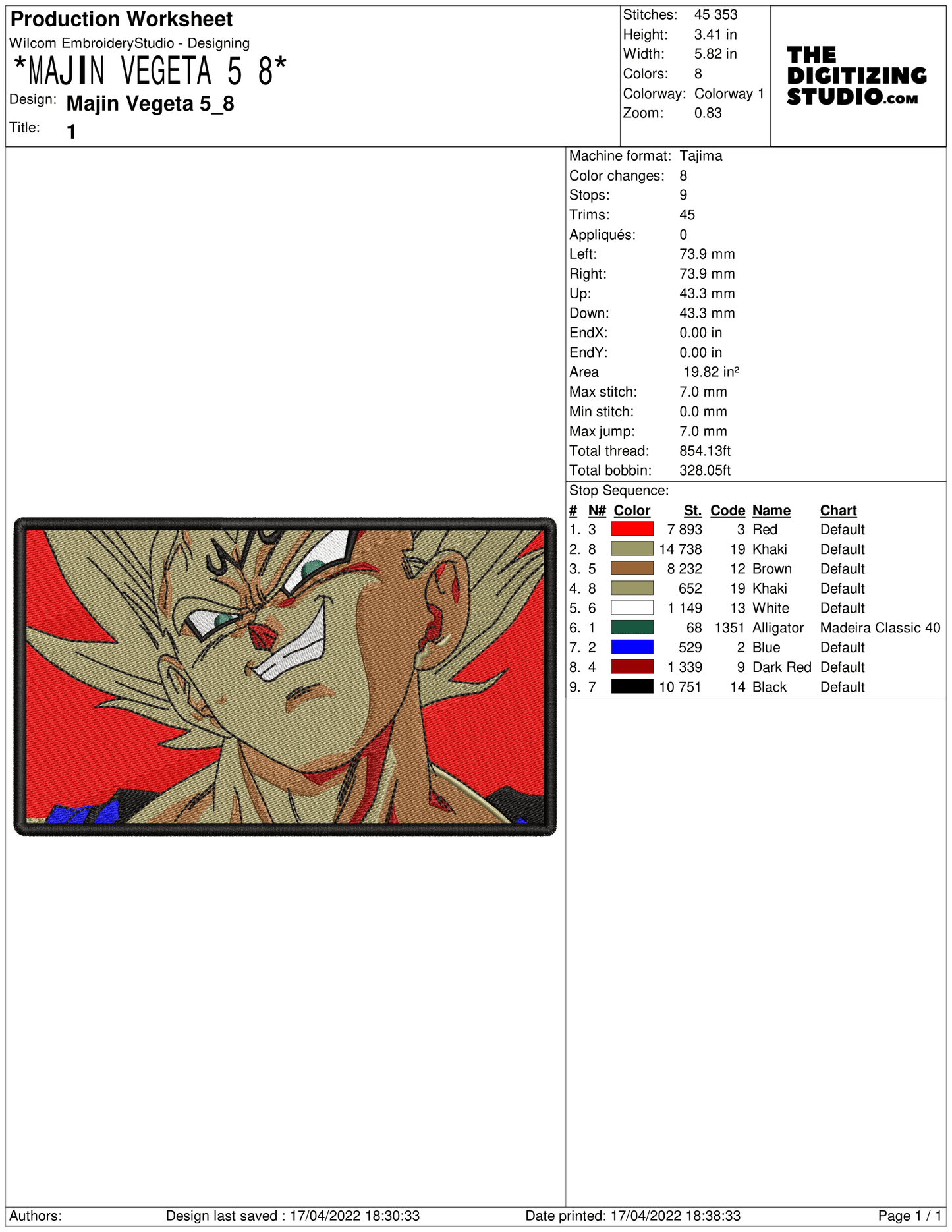Click 'Wilcom EmbroideryStudio - Designing' text
The height and width of the screenshot is (1232, 952).
[x=130, y=43]
